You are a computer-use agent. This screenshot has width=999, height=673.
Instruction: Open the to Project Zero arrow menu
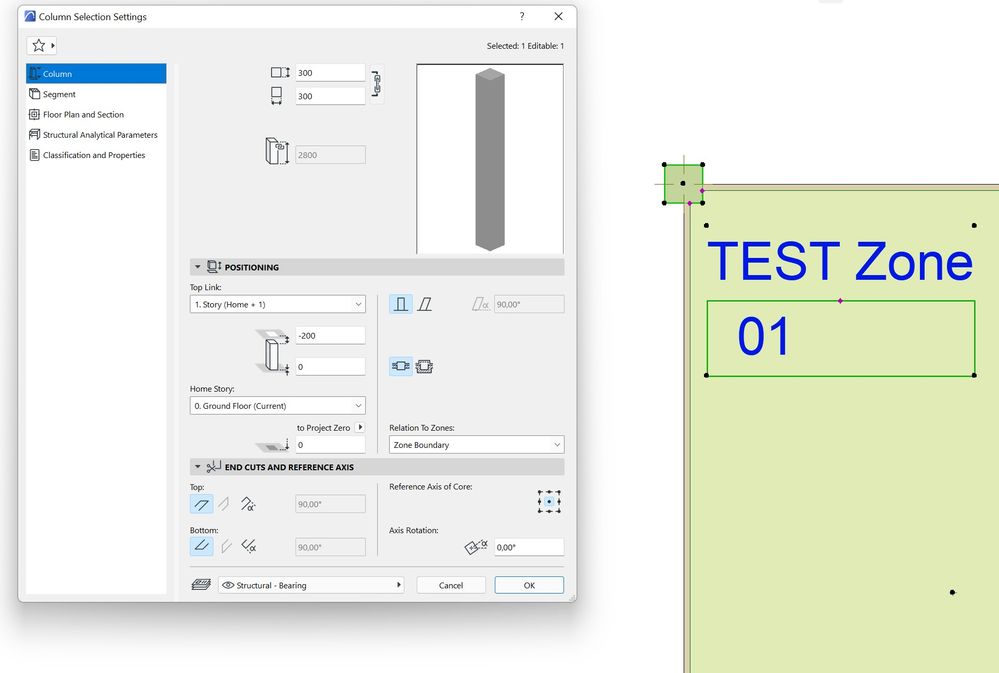[360, 427]
